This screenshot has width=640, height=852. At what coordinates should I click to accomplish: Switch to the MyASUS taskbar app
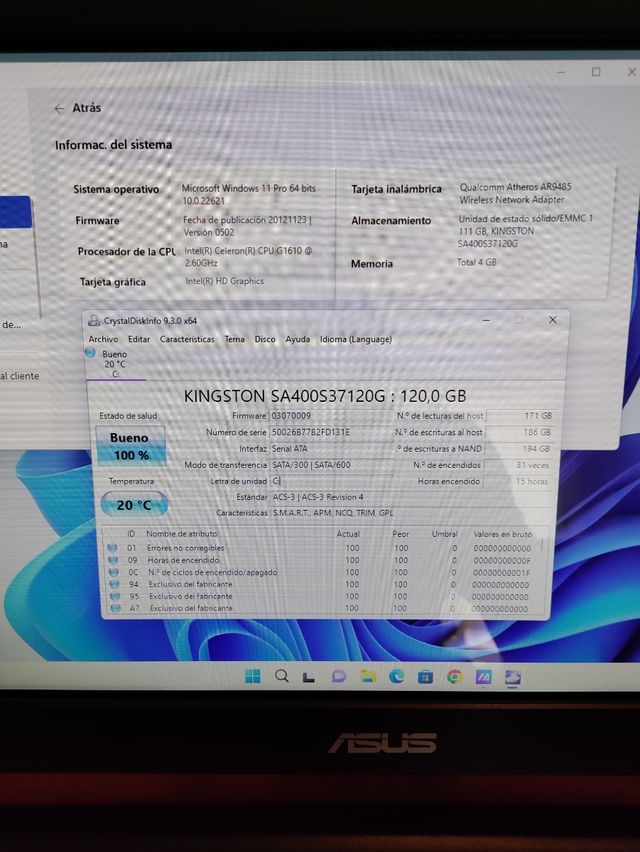click(x=484, y=676)
